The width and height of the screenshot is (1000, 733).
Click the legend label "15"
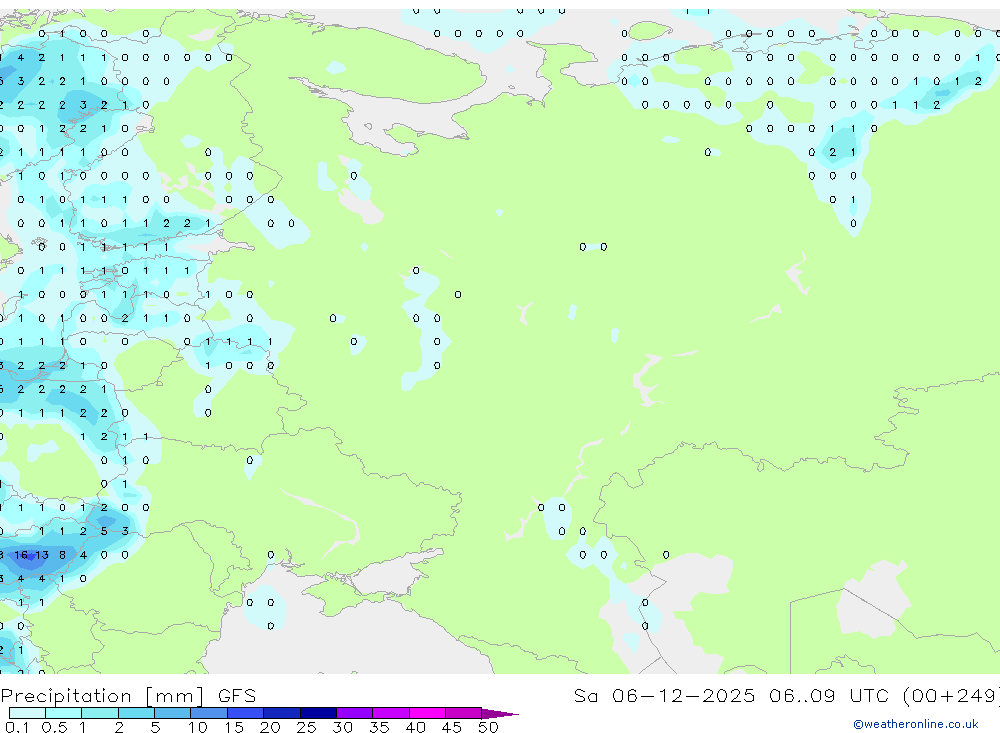point(234,727)
